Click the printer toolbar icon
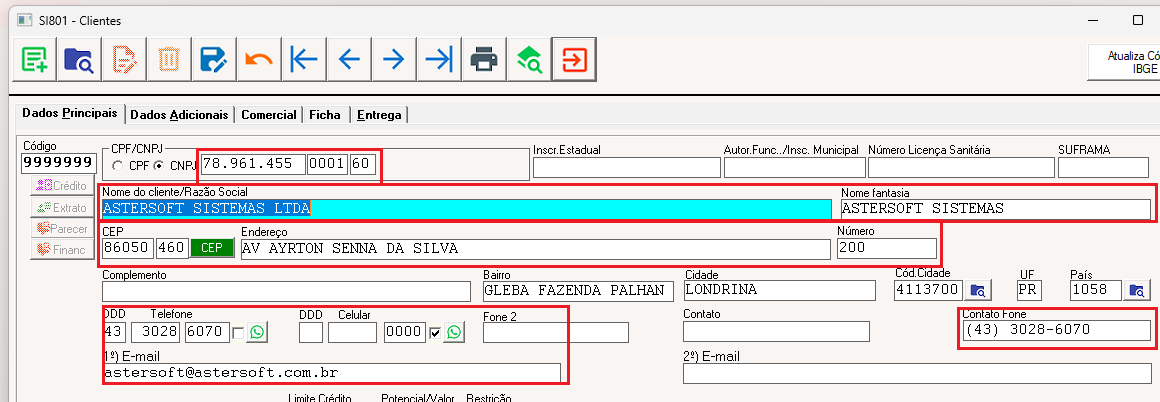Image resolution: width=1160 pixels, height=402 pixels. click(x=484, y=59)
